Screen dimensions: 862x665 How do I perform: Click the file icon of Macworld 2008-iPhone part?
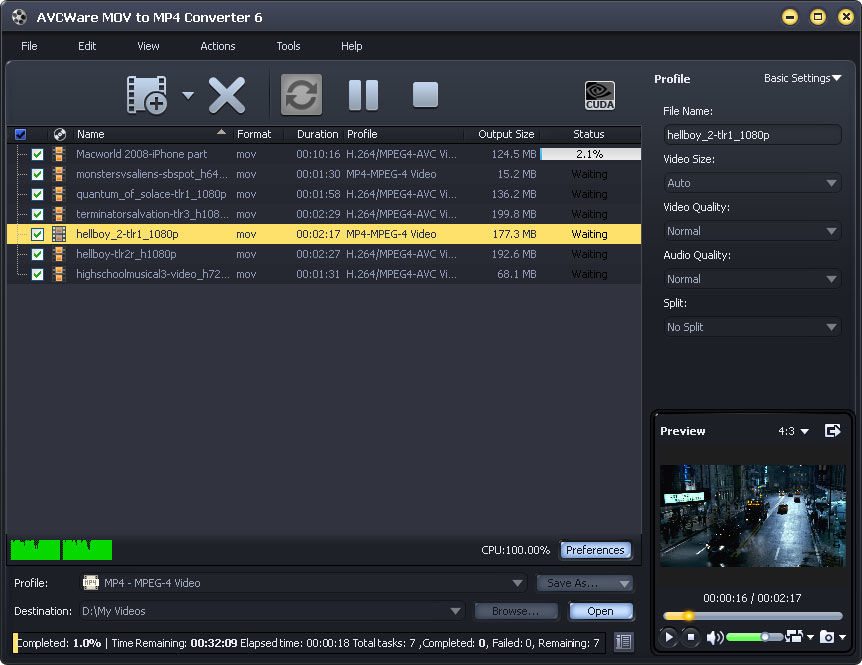click(59, 154)
